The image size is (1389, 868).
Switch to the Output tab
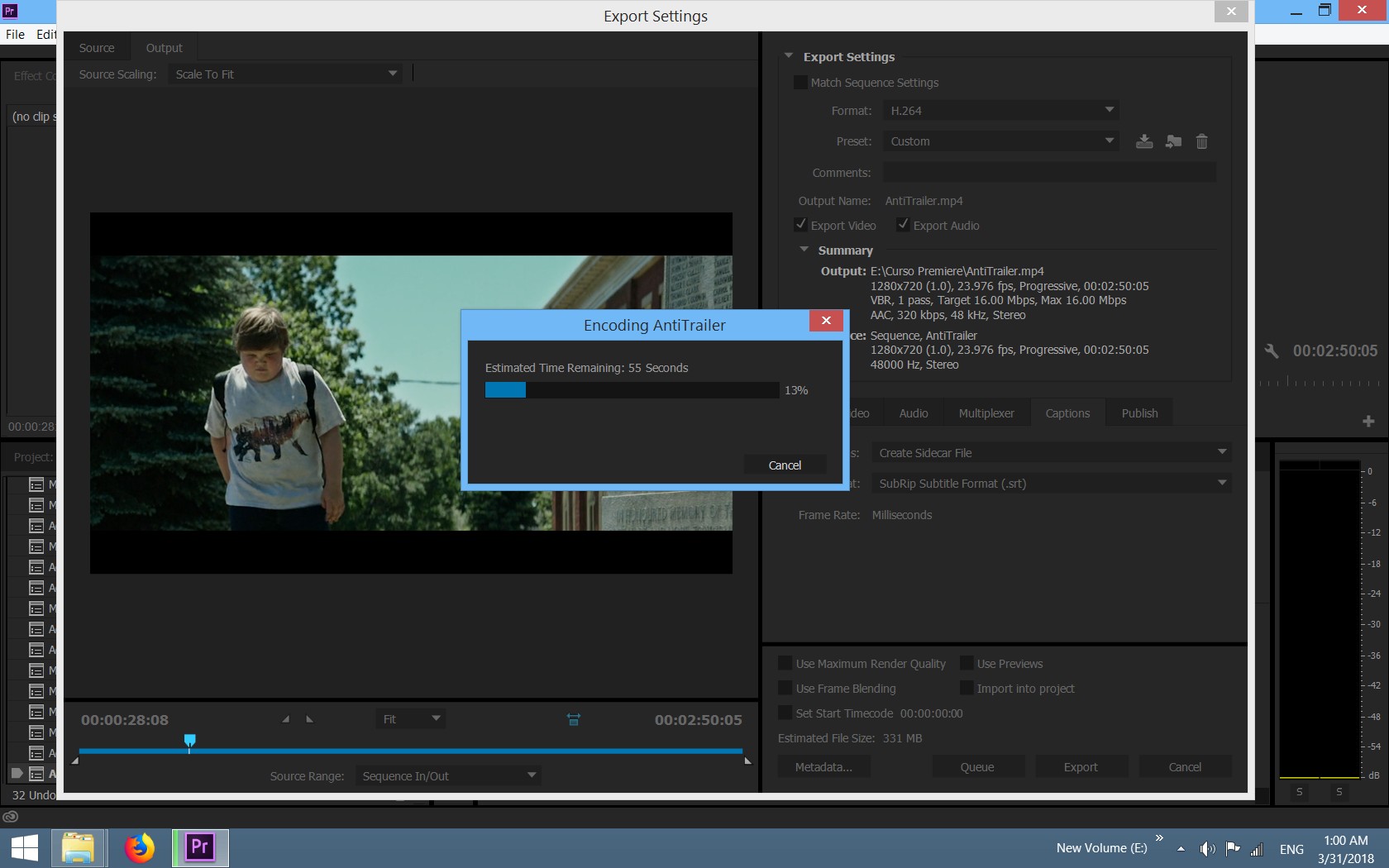pyautogui.click(x=164, y=48)
